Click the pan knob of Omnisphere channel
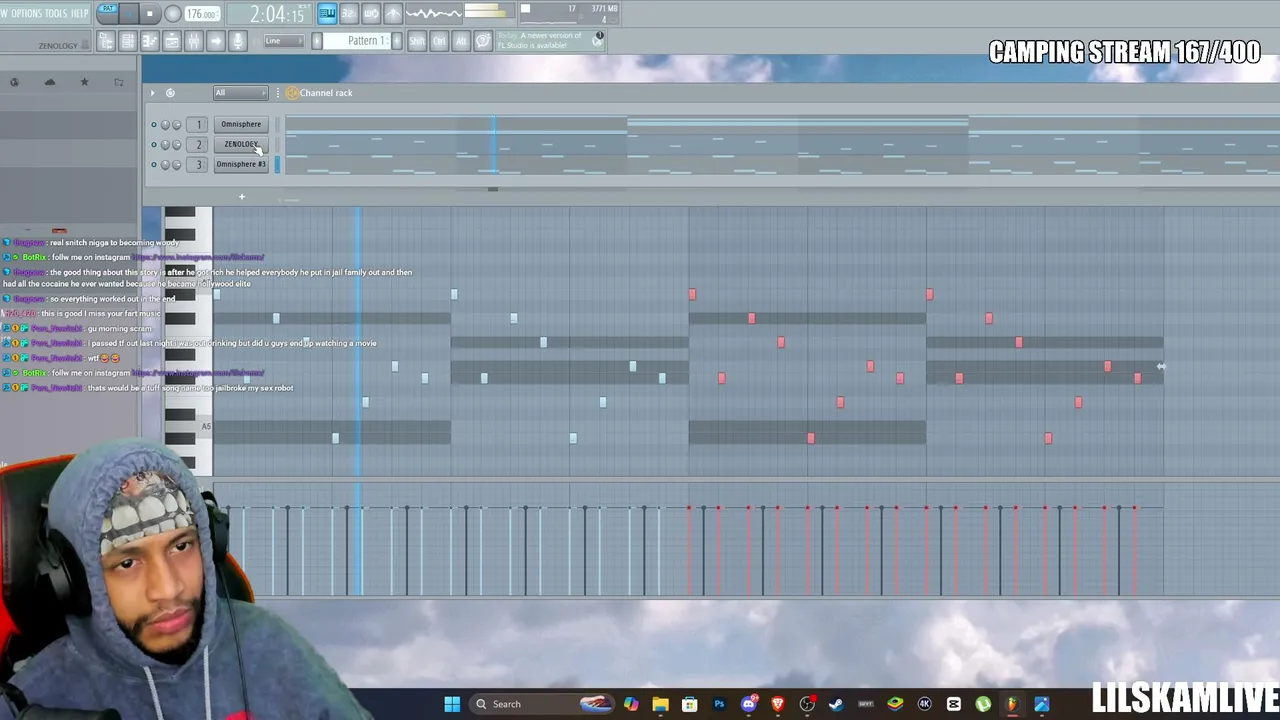1280x720 pixels. [165, 125]
